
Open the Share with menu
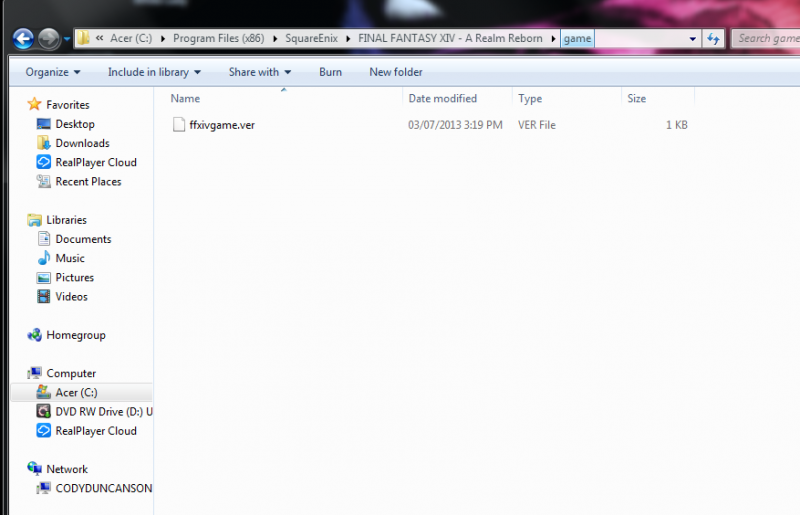click(260, 72)
